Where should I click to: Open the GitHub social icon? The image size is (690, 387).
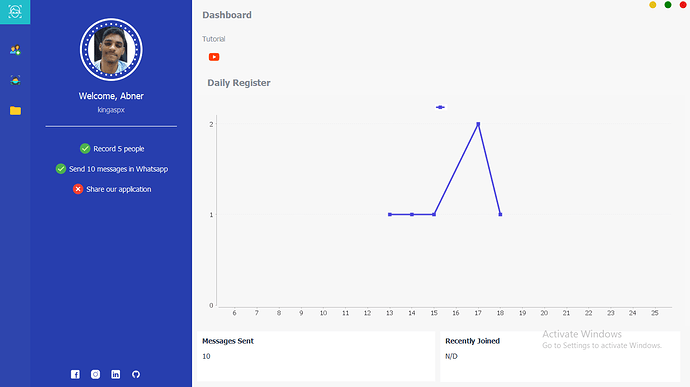pyautogui.click(x=136, y=374)
